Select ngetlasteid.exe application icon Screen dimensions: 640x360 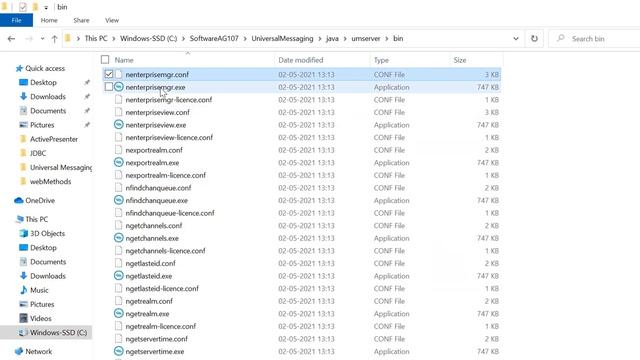point(118,276)
